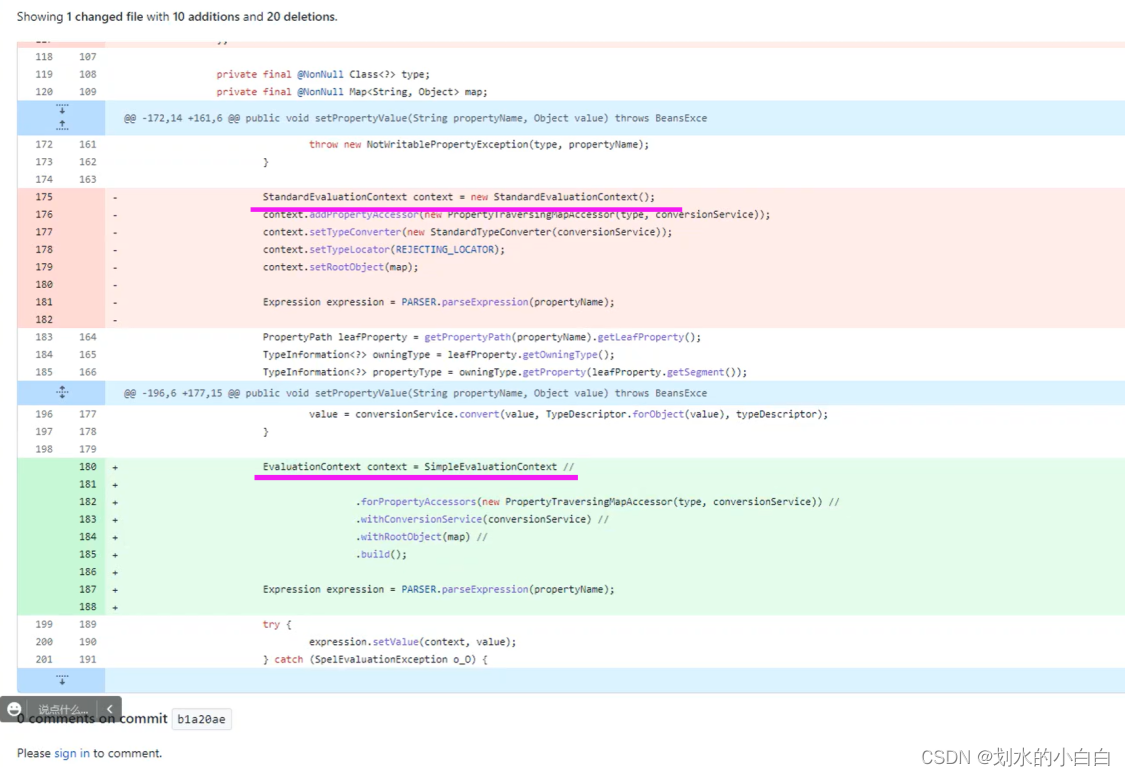
Task: Click old line number 172
Action: tap(44, 144)
